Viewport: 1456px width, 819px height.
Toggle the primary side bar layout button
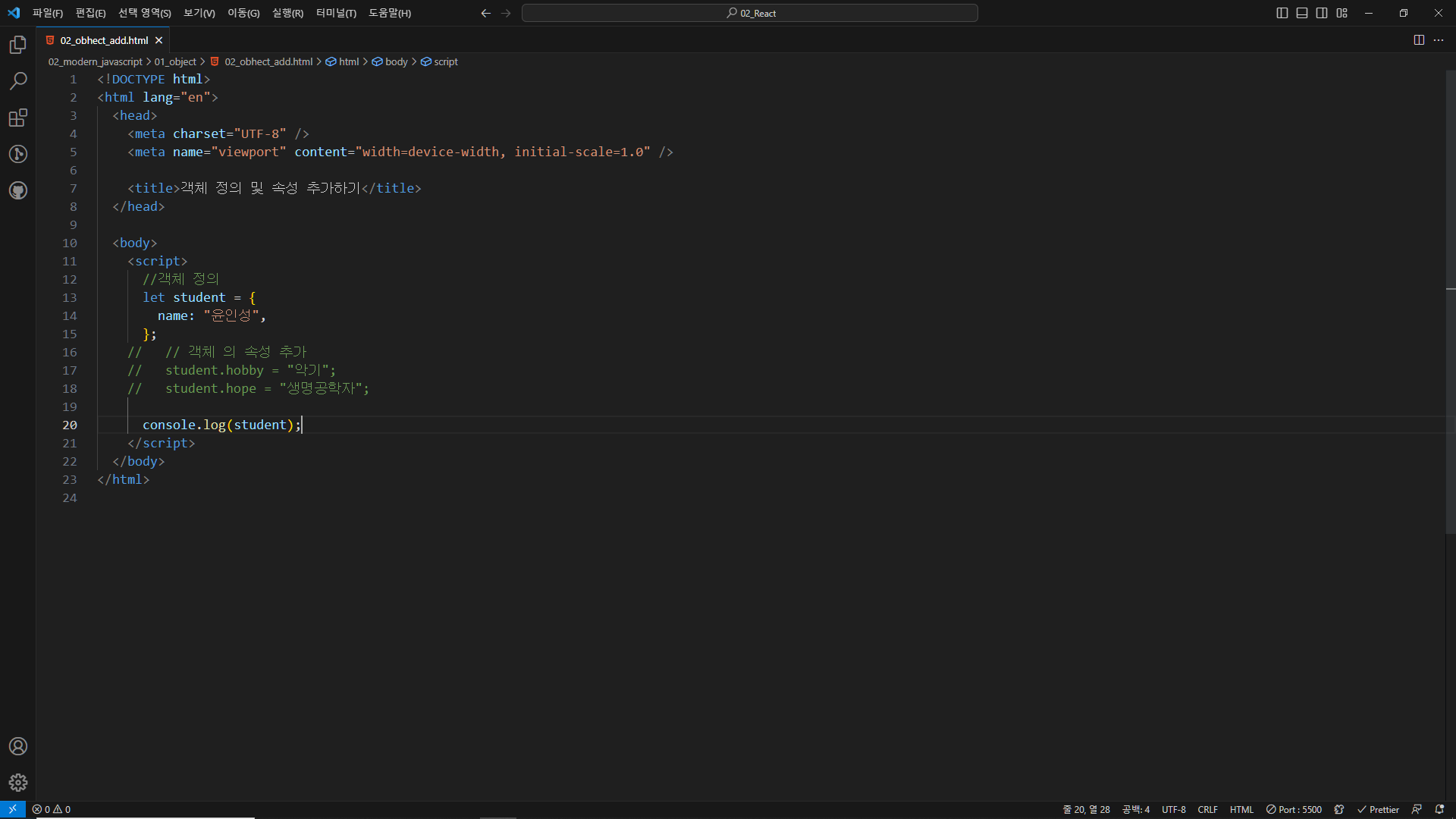(x=1282, y=13)
